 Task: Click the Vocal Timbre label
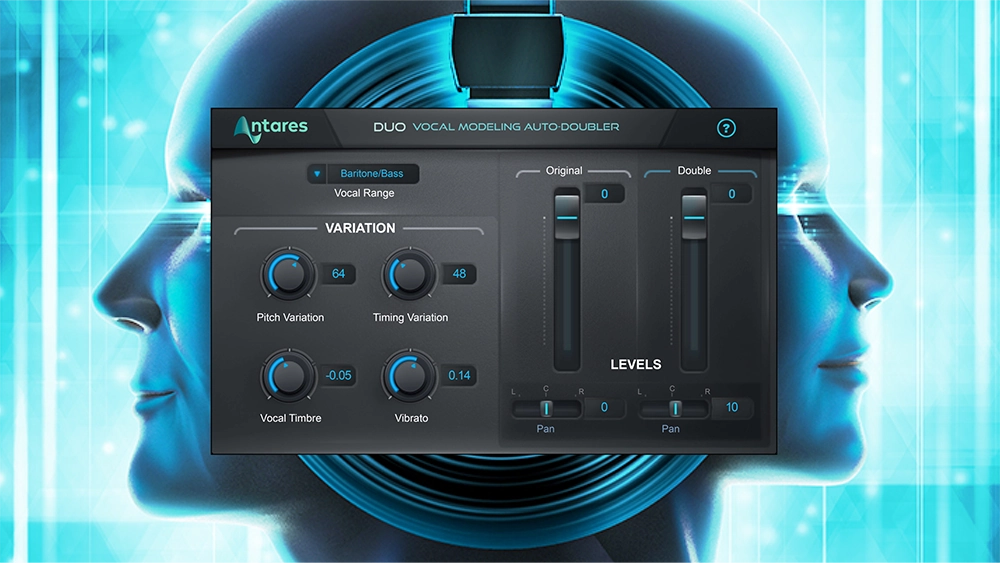click(290, 418)
